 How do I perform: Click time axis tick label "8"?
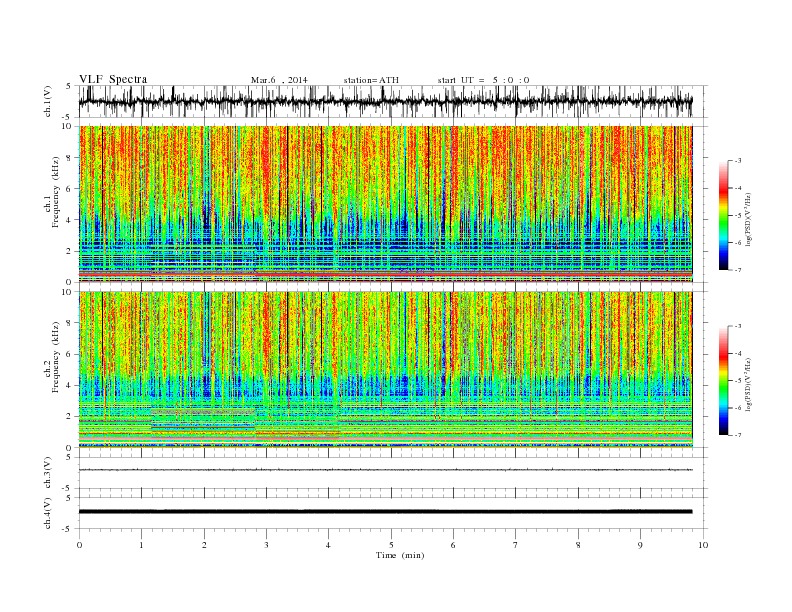pos(578,545)
